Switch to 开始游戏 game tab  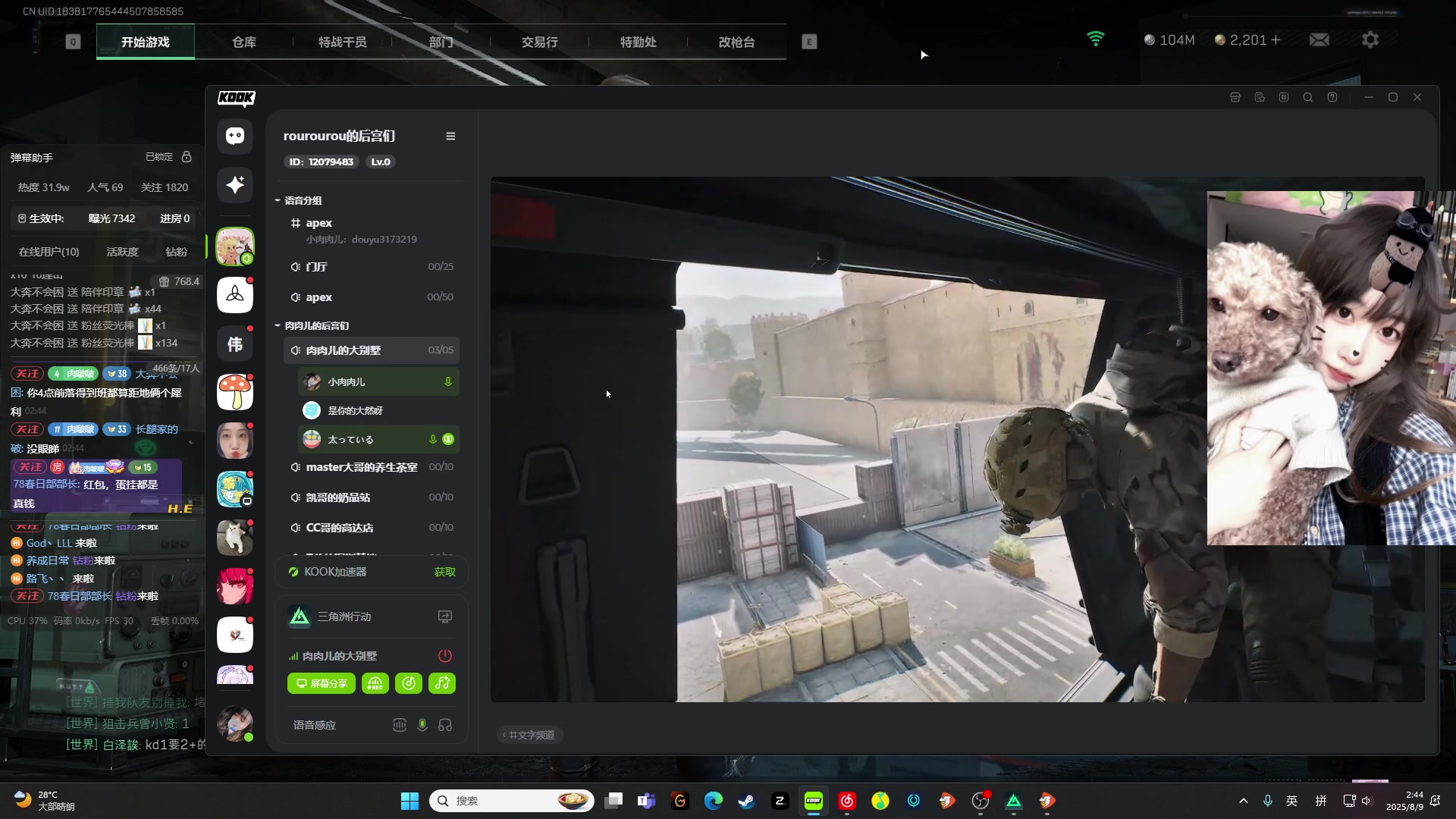tap(146, 42)
